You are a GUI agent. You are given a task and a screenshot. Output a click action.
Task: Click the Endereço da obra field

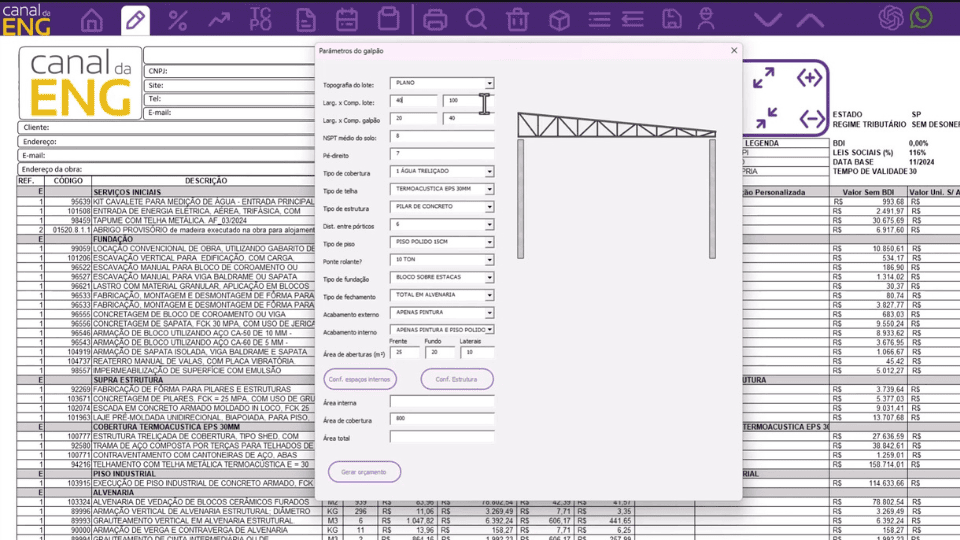(x=166, y=169)
